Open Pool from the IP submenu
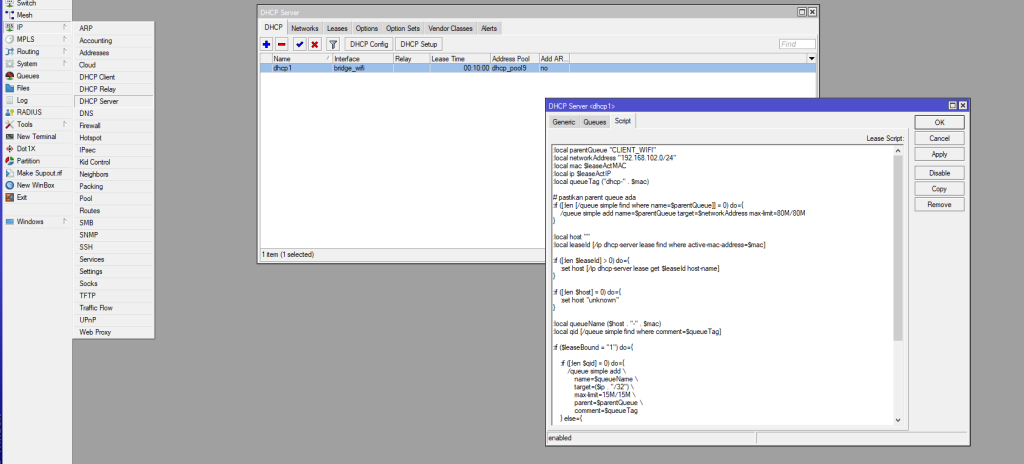 click(114, 199)
